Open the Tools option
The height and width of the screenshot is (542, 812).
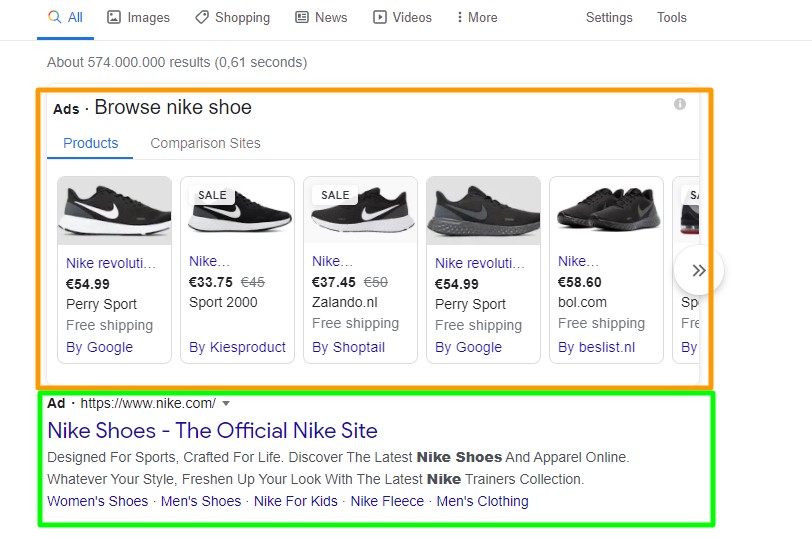pos(672,17)
